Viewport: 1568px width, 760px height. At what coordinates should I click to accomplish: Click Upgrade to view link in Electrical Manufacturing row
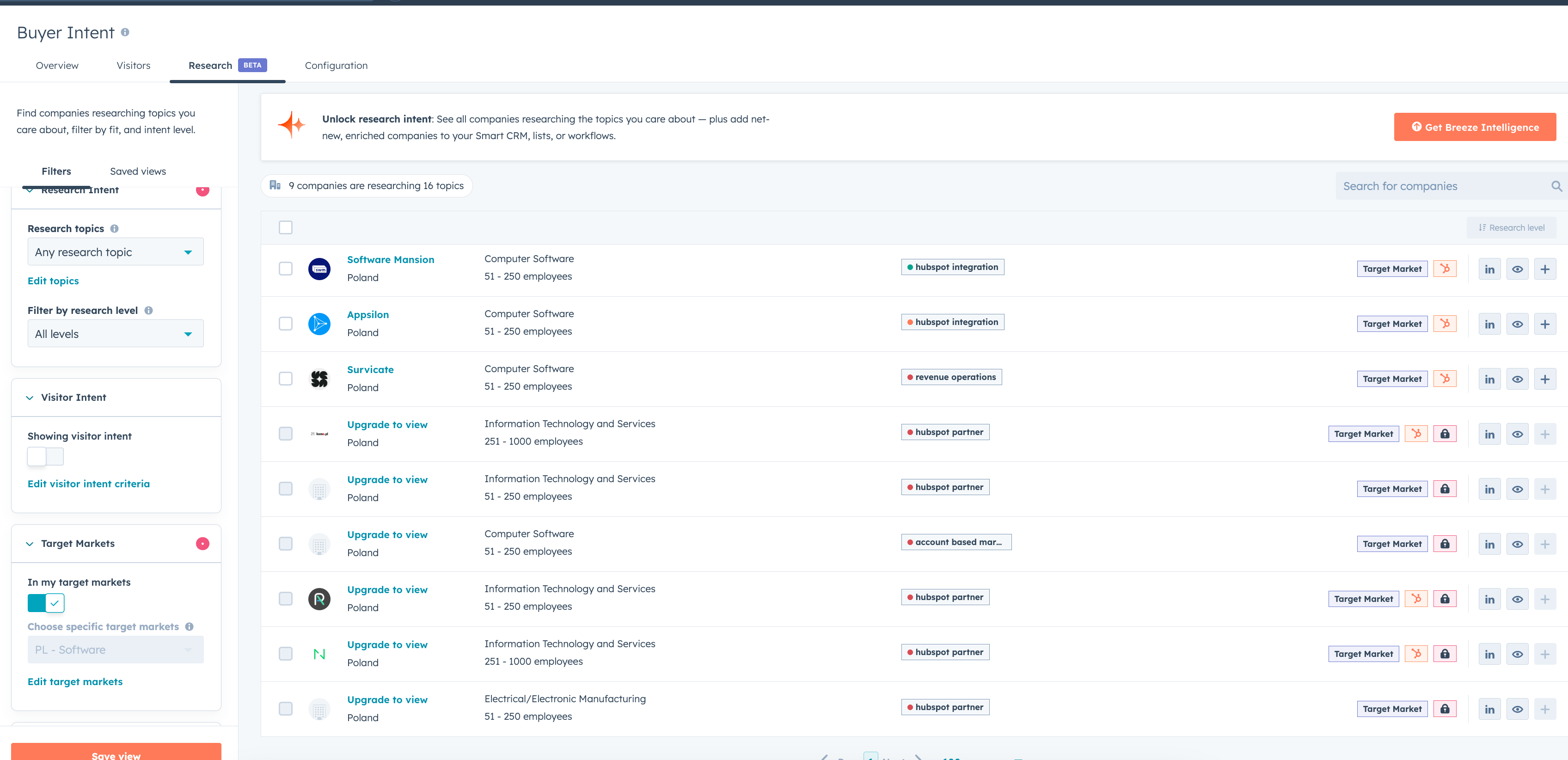click(387, 700)
